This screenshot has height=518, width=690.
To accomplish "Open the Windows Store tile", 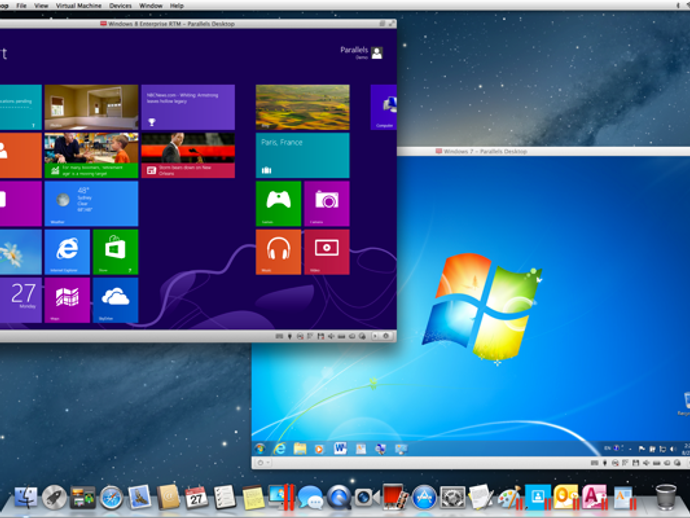I will pos(115,252).
